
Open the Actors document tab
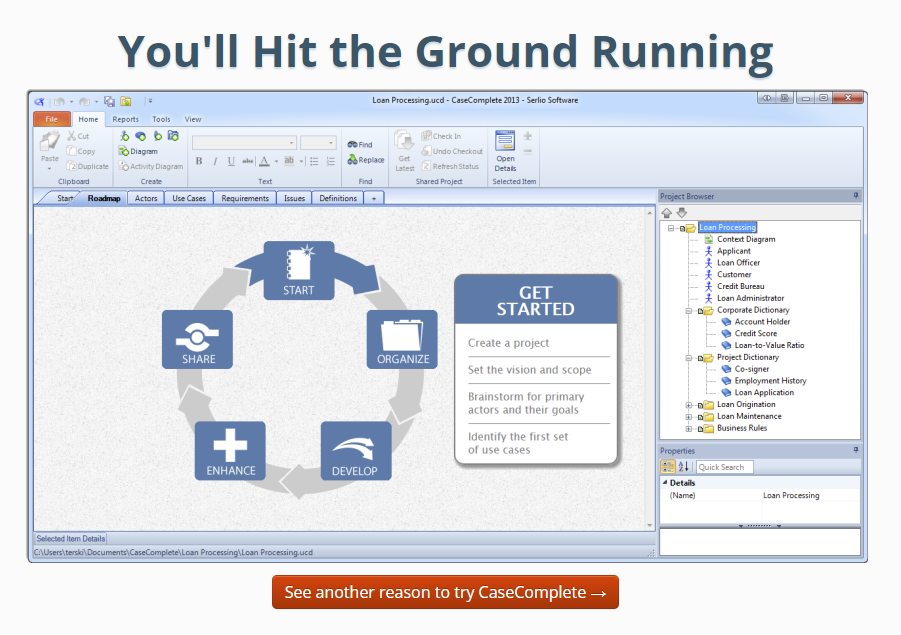[x=146, y=198]
